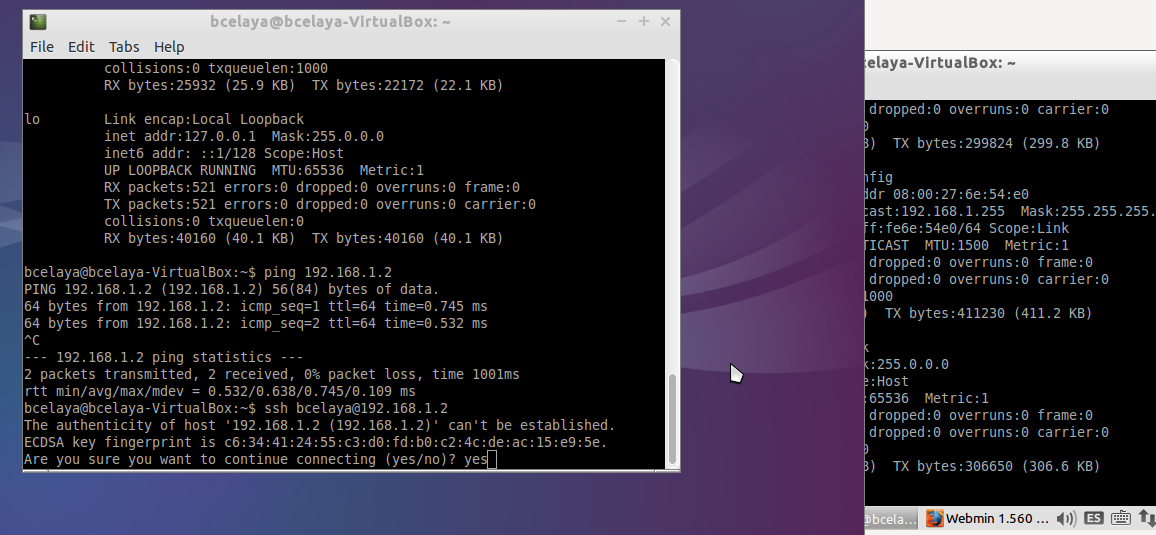Click the 'inet6 addr: ::1/128' line
The width and height of the screenshot is (1156, 535).
[223, 153]
